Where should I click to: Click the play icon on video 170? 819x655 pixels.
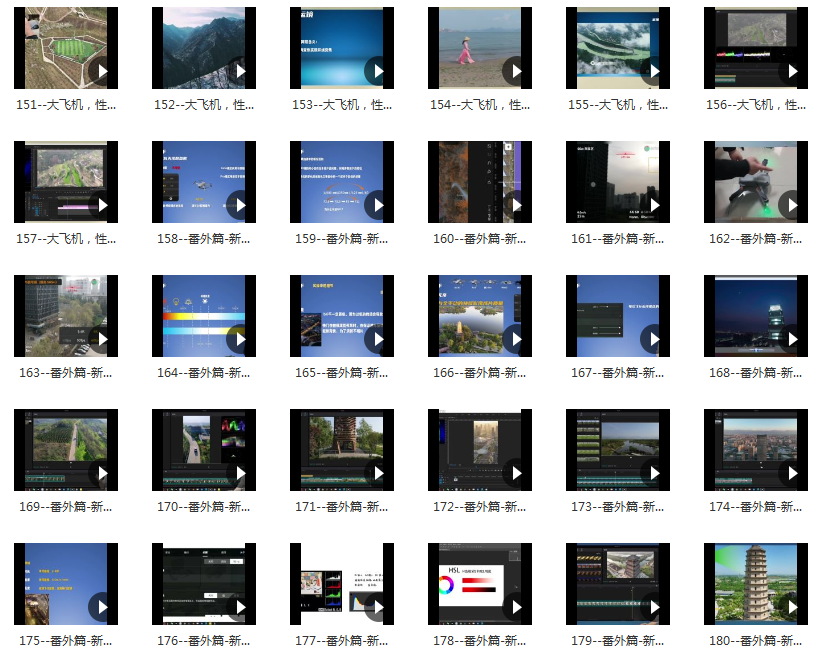[x=240, y=473]
